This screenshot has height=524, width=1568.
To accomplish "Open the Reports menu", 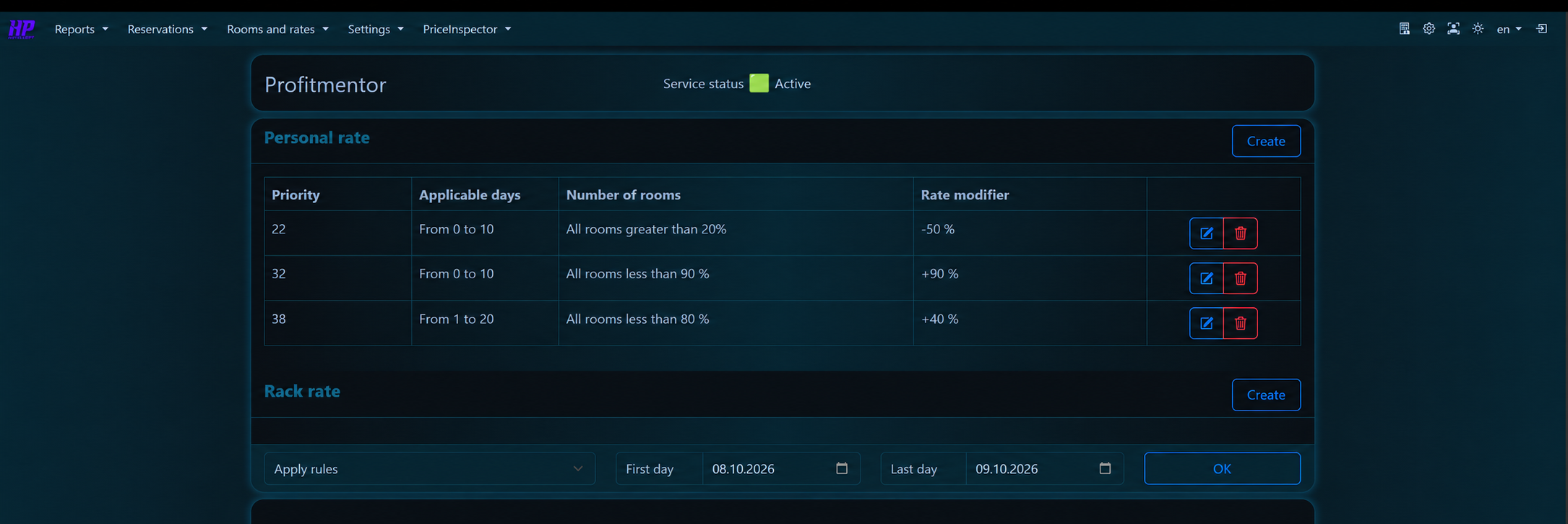I will pos(81,29).
